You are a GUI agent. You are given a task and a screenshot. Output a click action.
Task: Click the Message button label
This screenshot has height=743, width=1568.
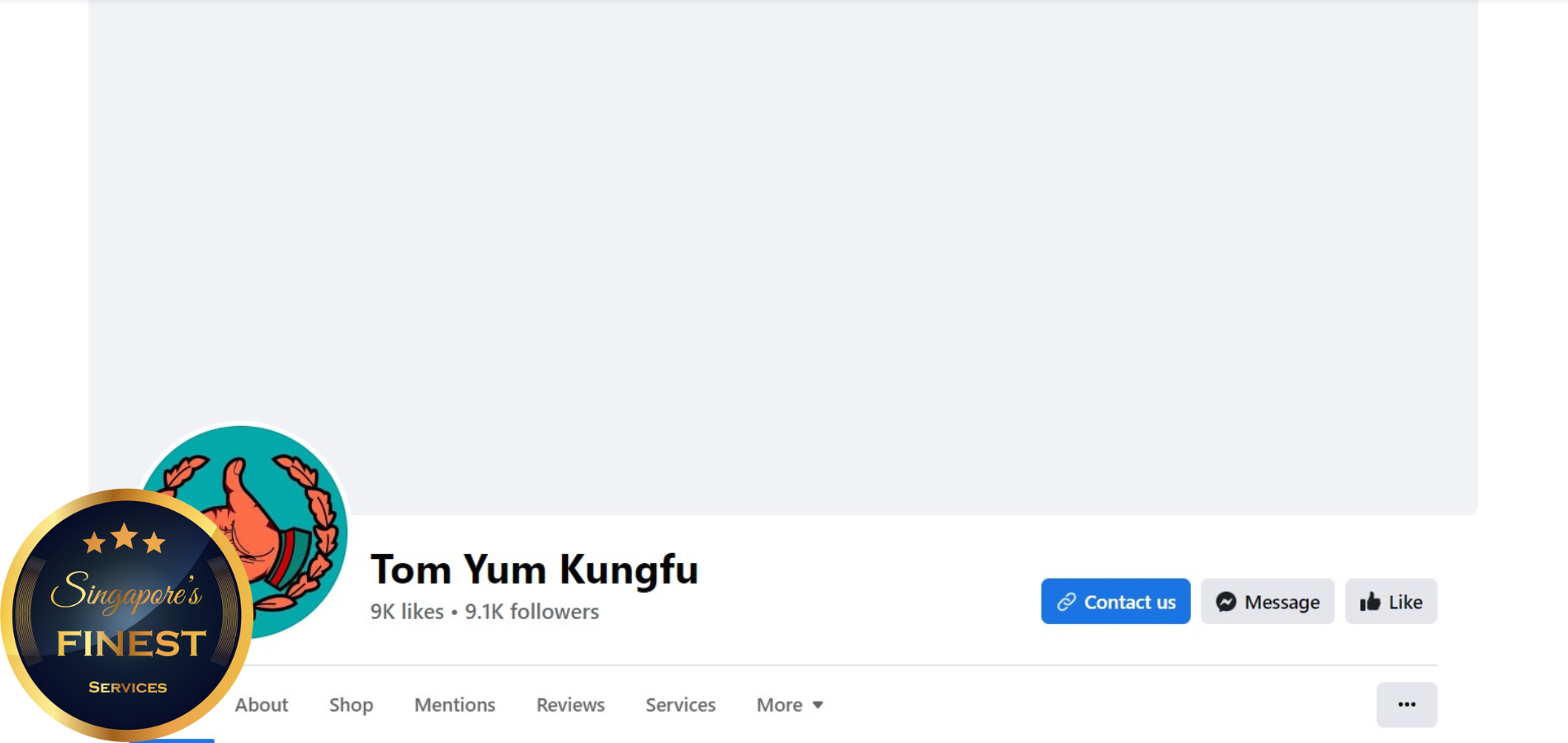pyautogui.click(x=1282, y=603)
